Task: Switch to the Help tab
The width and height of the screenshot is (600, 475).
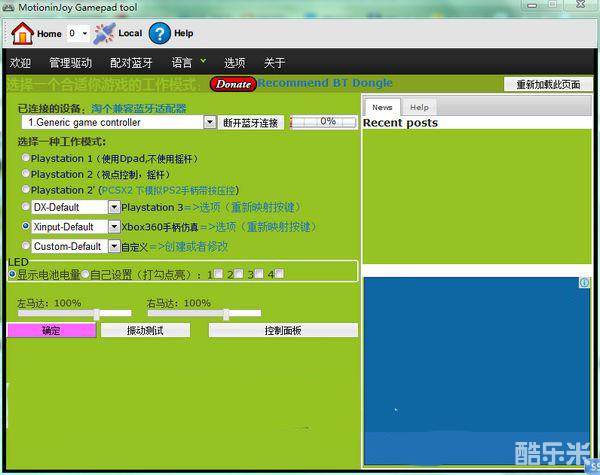Action: click(419, 107)
